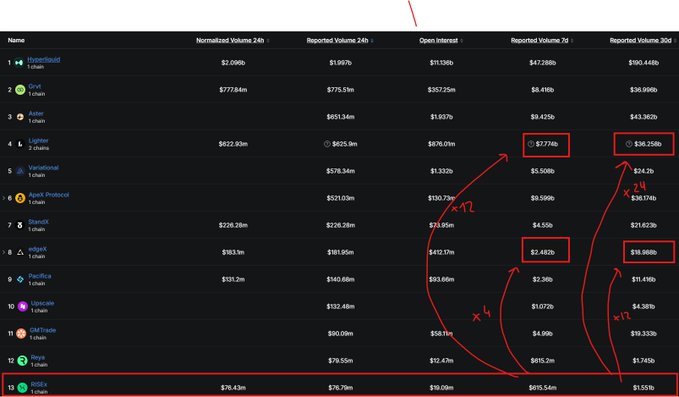Viewport: 679px width, 397px height.
Task: Click the Variational protocol logo
Action: click(20, 171)
